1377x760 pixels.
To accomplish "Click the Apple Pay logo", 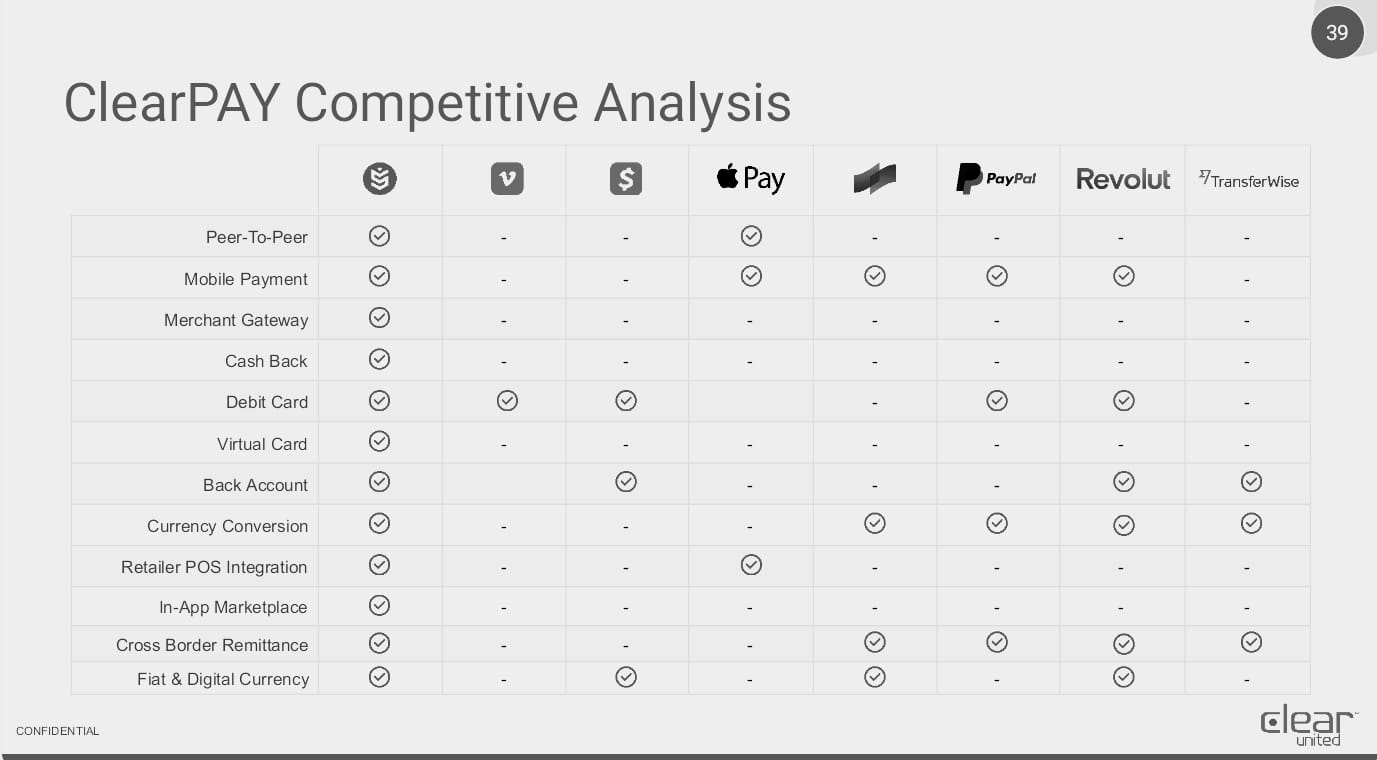I will point(751,179).
